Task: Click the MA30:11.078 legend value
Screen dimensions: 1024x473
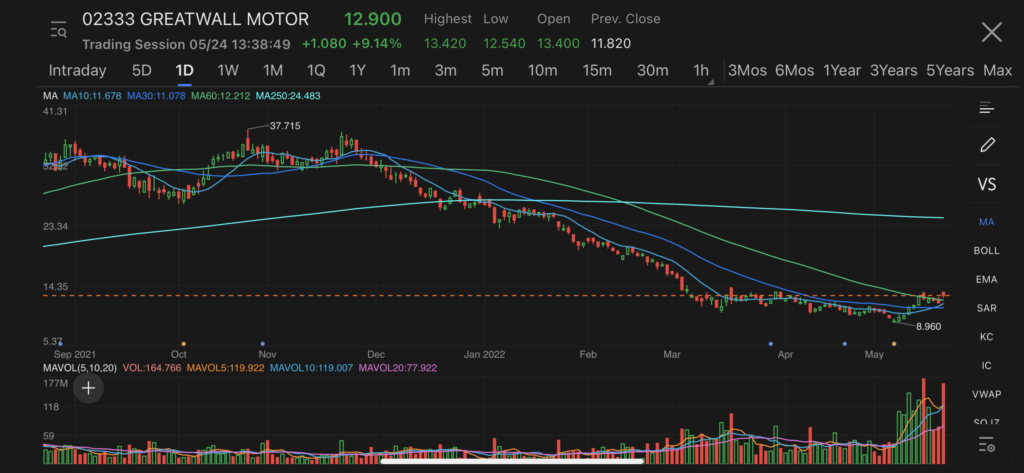Action: click(x=156, y=96)
